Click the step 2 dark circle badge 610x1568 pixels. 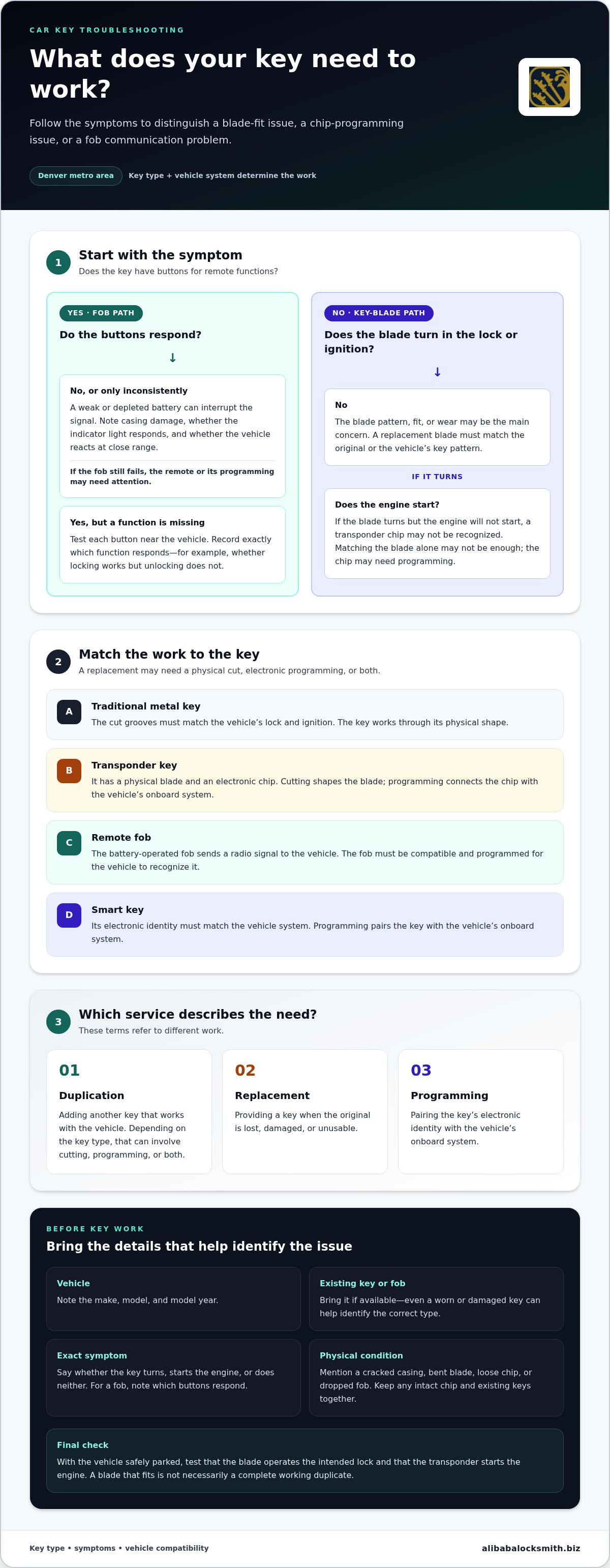coord(58,662)
